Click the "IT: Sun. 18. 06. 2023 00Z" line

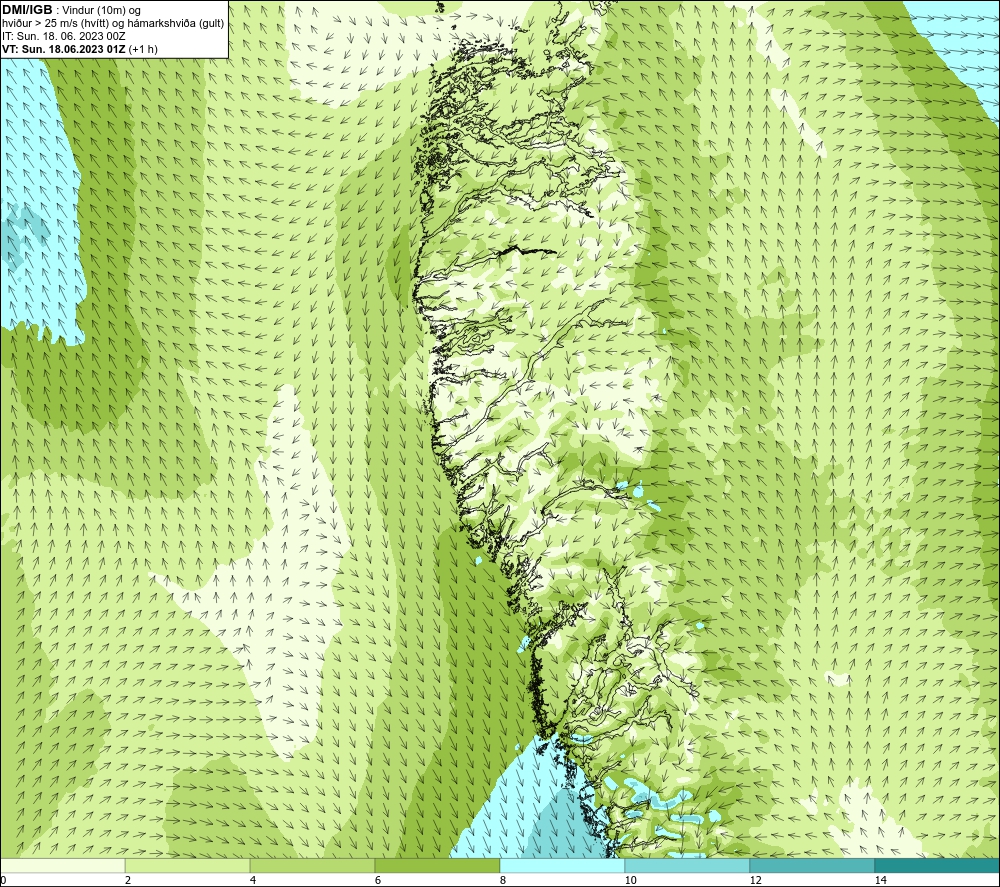pos(64,36)
